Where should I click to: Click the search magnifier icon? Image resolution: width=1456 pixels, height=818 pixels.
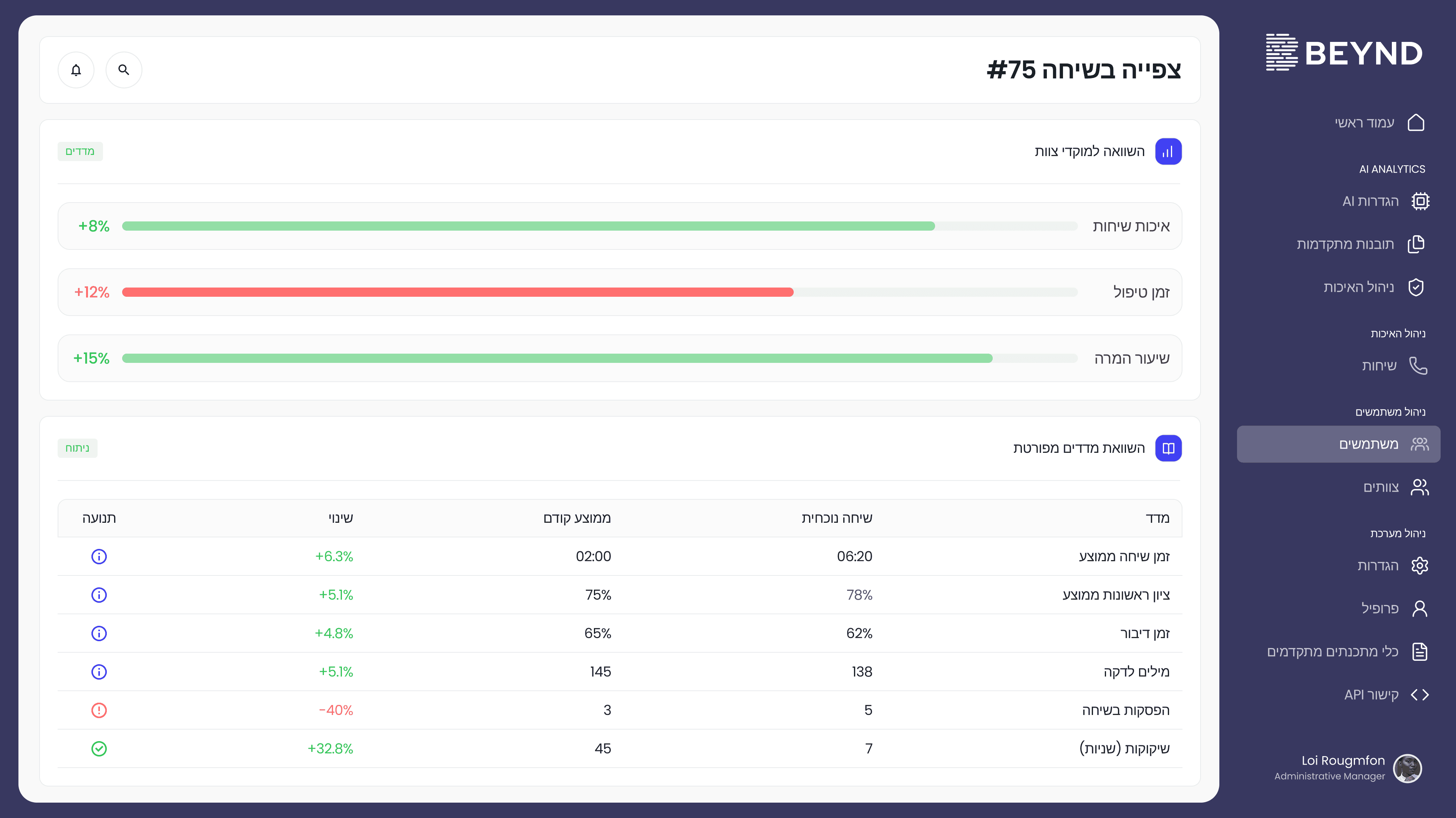tap(124, 70)
